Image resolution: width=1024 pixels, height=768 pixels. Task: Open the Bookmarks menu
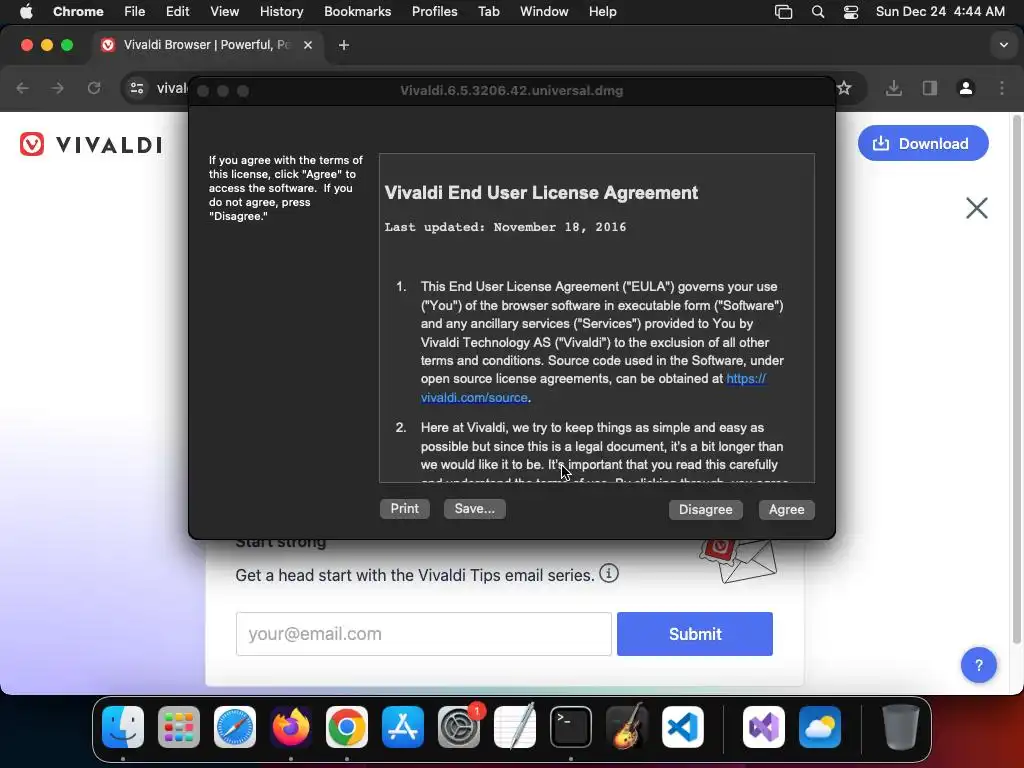tap(357, 11)
